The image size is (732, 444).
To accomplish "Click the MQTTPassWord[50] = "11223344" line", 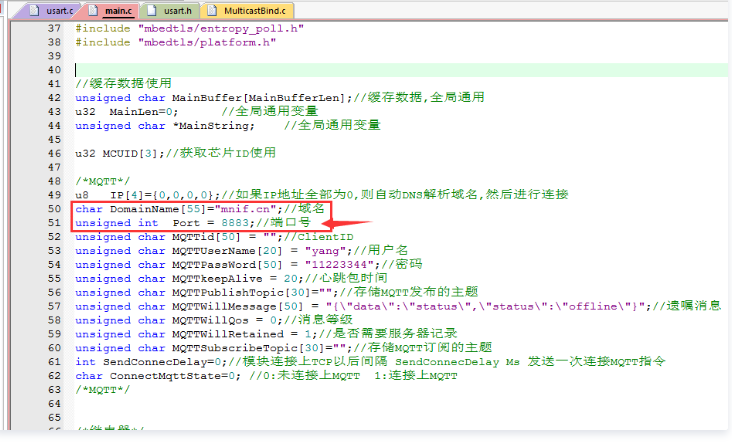I will pyautogui.click(x=249, y=265).
